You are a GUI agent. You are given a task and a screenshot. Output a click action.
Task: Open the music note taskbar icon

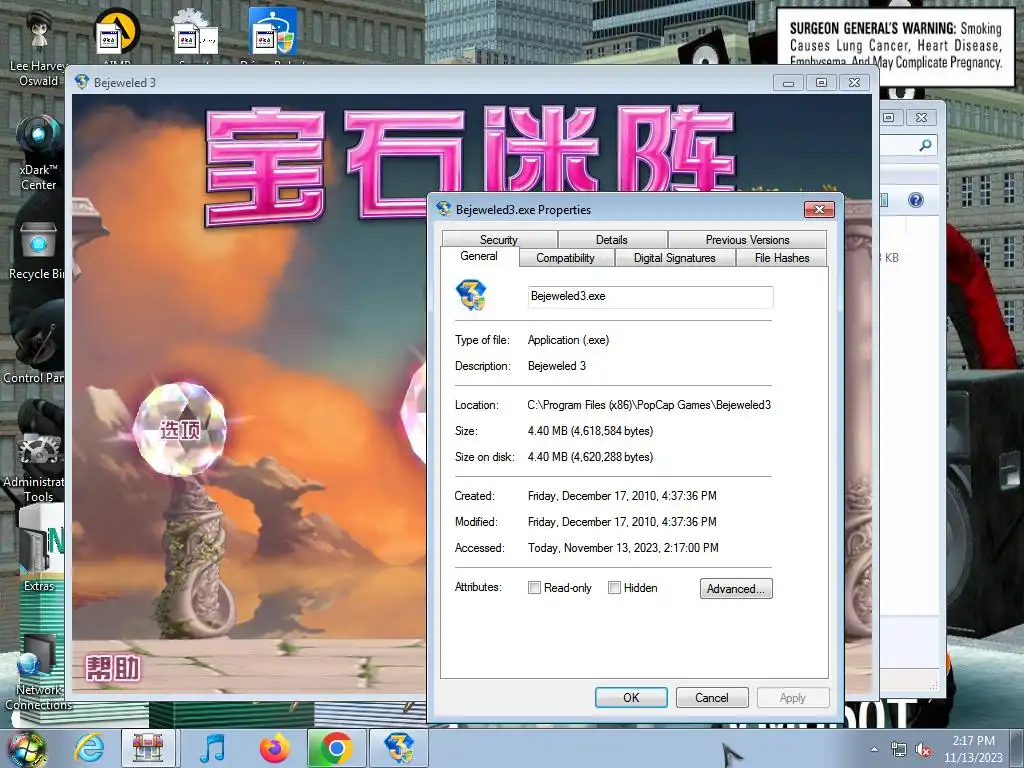pos(212,748)
